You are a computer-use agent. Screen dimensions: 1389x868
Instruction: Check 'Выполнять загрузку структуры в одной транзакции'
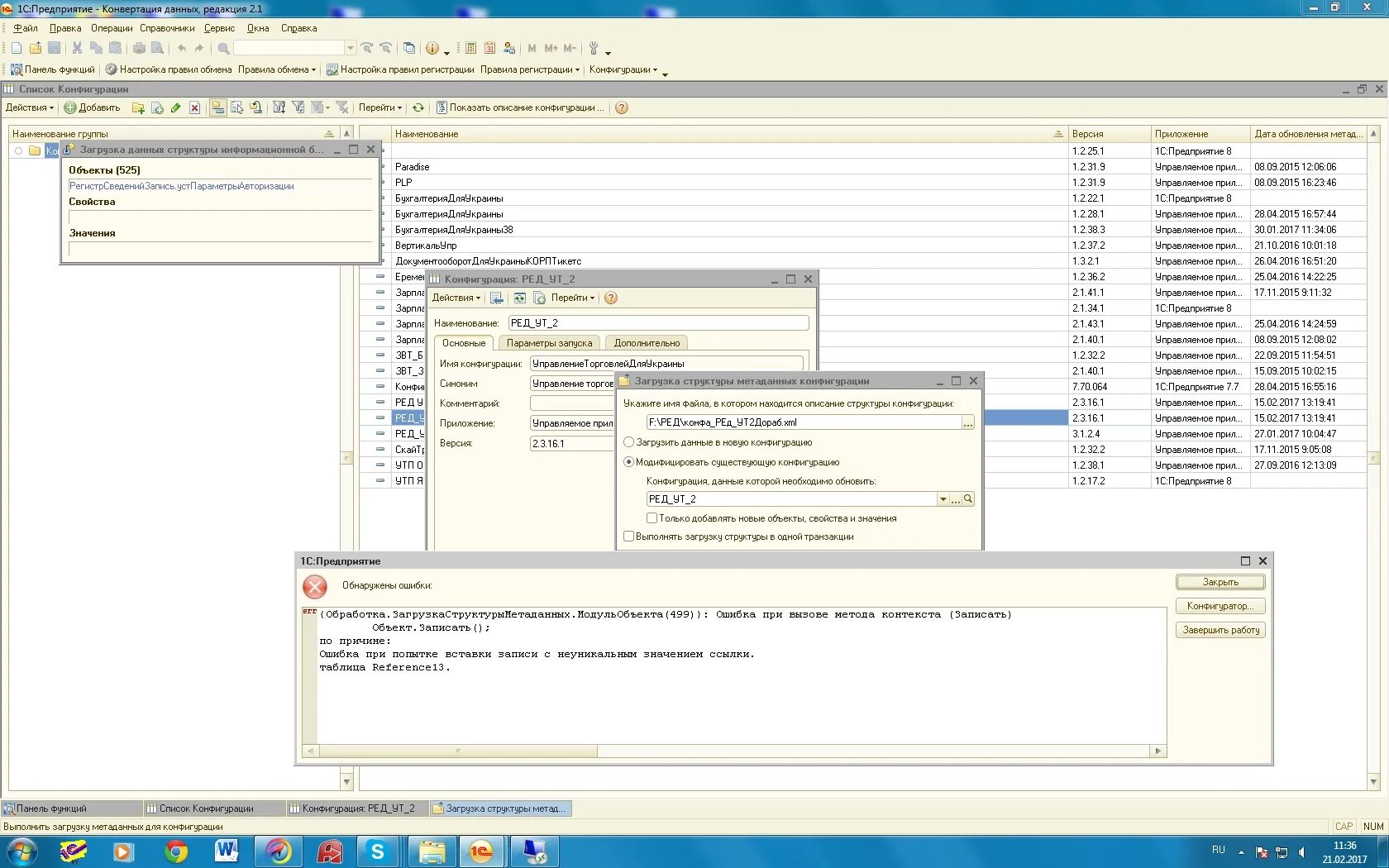[x=628, y=537]
